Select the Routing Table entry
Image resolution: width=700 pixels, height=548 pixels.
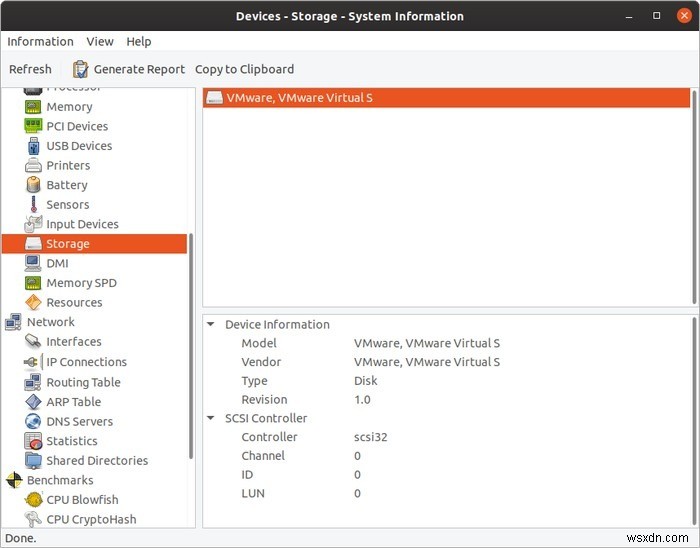(83, 382)
